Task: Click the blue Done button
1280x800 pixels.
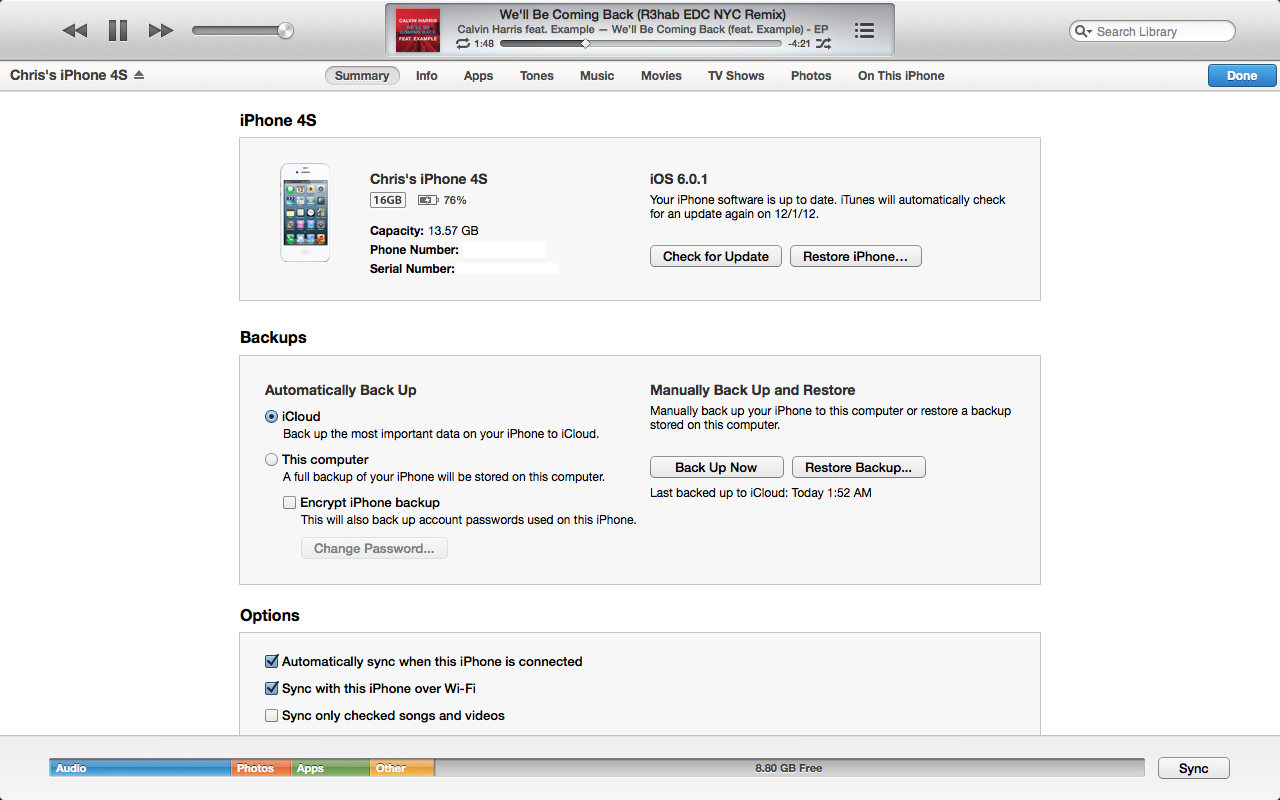Action: pos(1242,75)
